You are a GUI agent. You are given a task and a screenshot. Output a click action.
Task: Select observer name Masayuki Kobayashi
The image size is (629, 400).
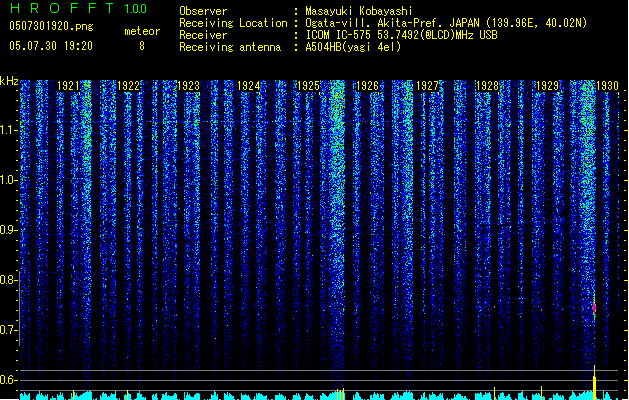pos(359,11)
